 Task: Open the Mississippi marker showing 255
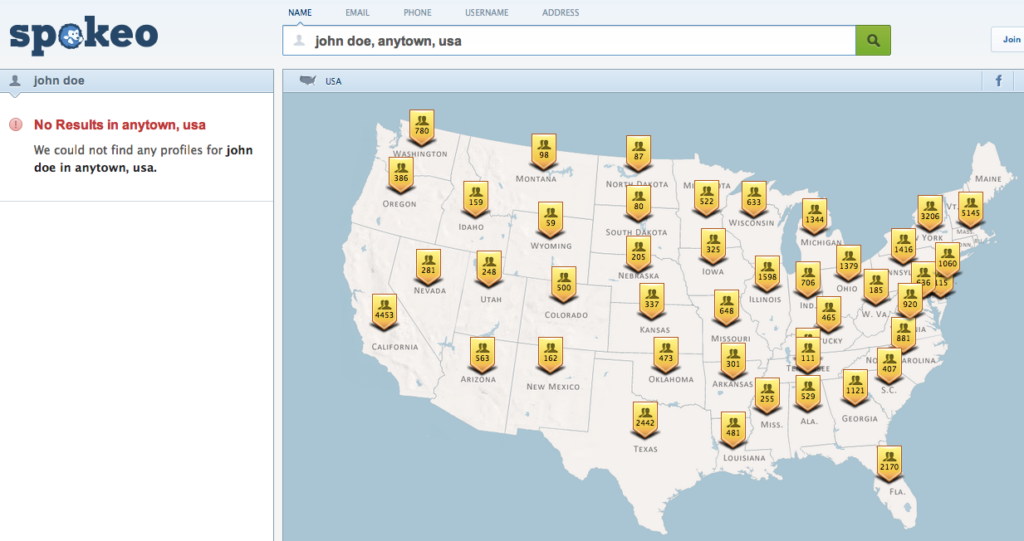(767, 396)
